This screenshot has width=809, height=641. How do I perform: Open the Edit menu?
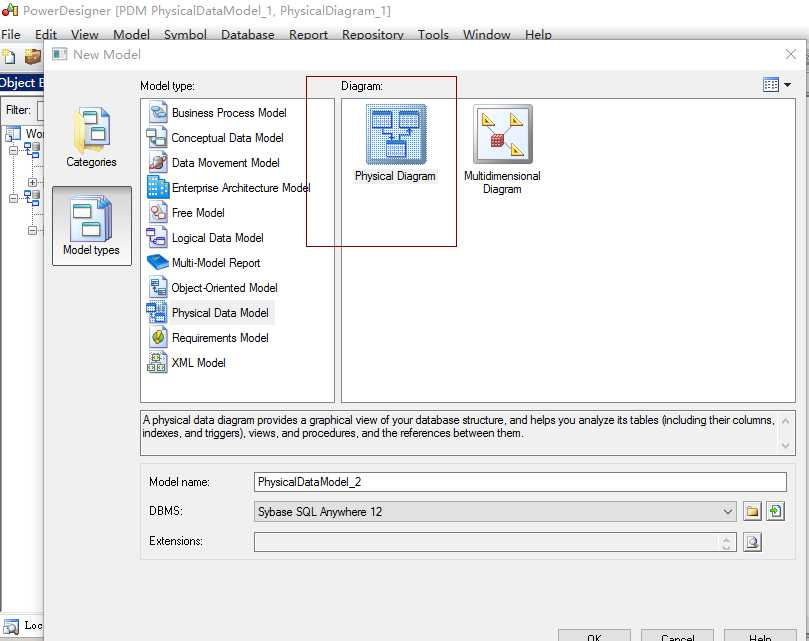[46, 35]
